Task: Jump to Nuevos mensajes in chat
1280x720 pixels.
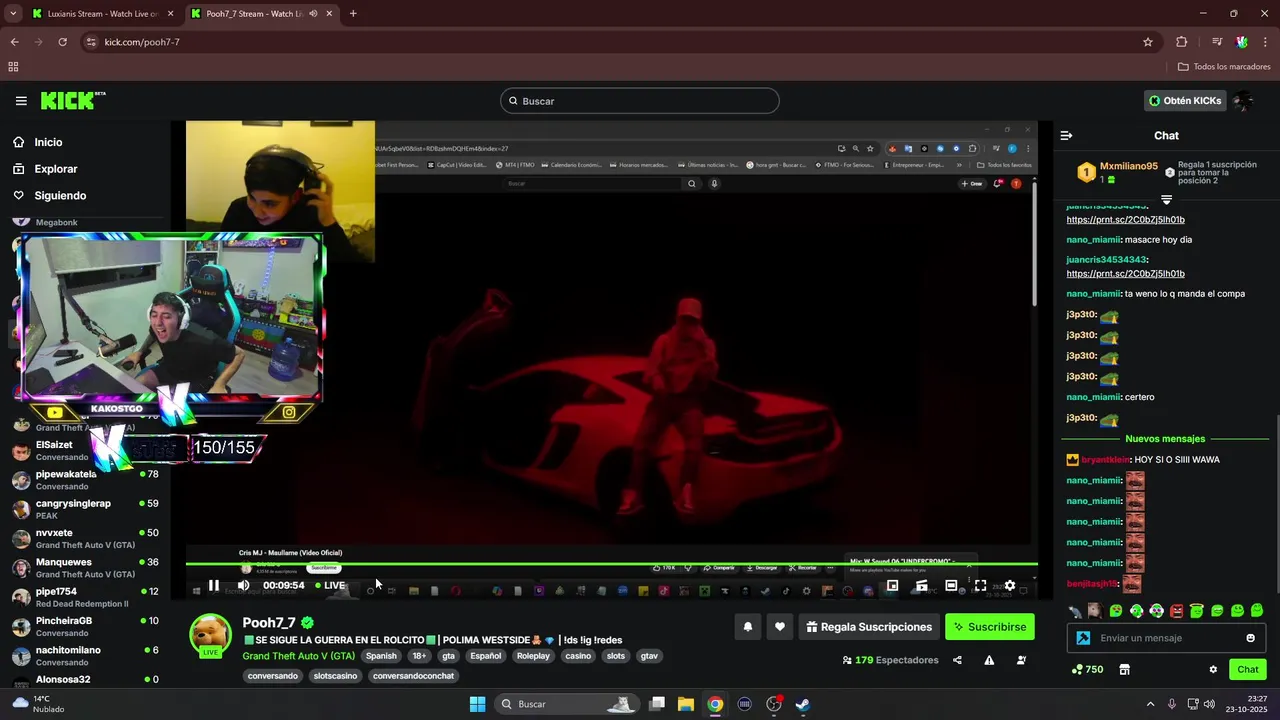Action: 1165,439
